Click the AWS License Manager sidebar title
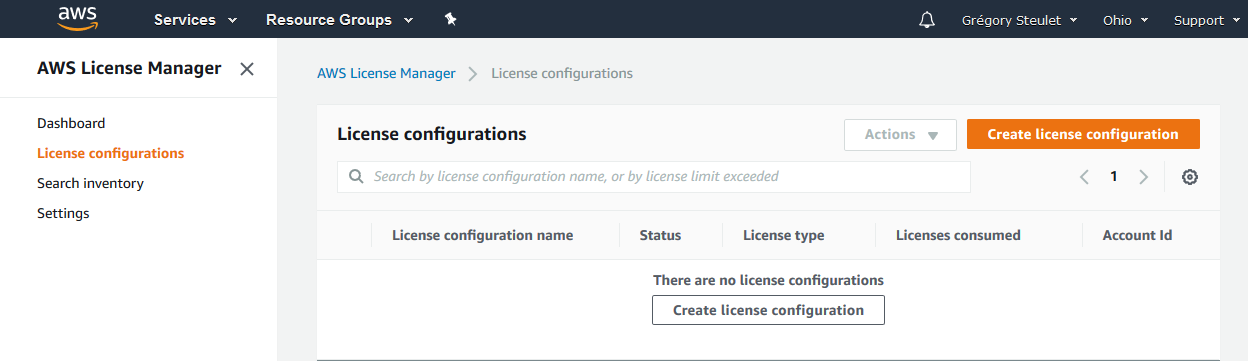Viewport: 1248px width, 361px height. coord(129,68)
